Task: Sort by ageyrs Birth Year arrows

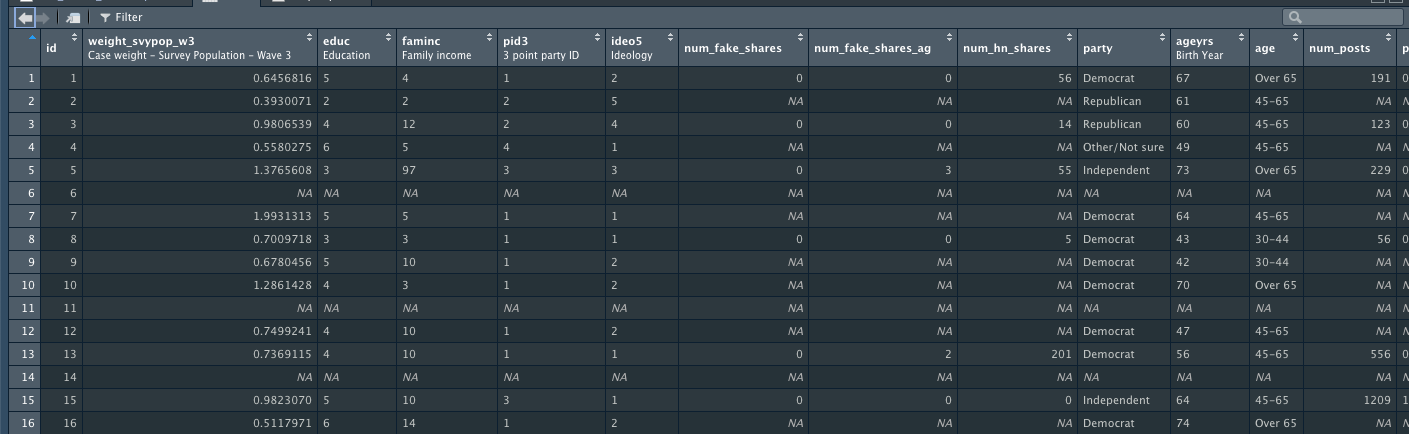Action: pyautogui.click(x=1241, y=38)
